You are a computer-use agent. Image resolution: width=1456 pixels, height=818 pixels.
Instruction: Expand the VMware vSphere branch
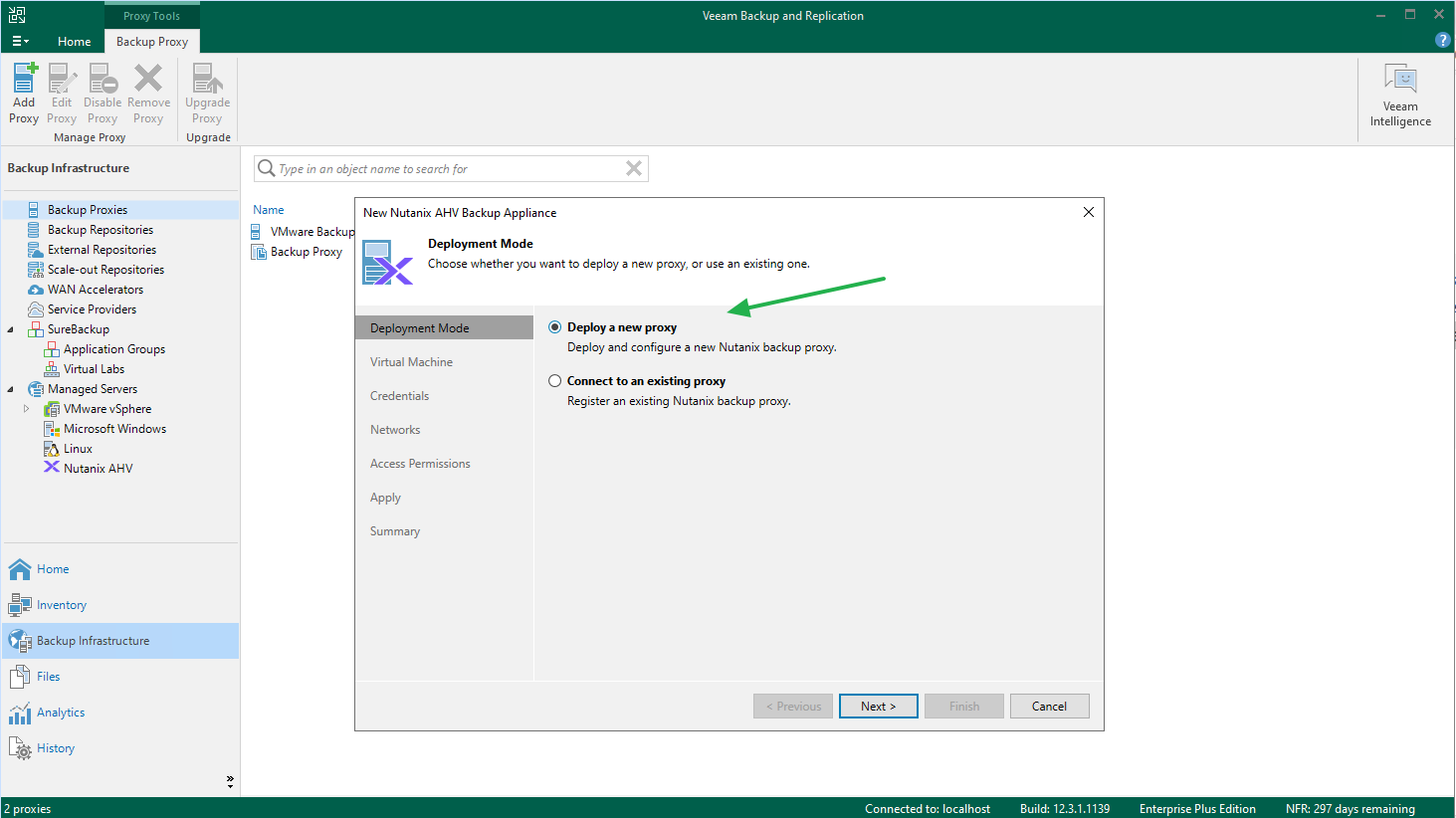tap(27, 409)
